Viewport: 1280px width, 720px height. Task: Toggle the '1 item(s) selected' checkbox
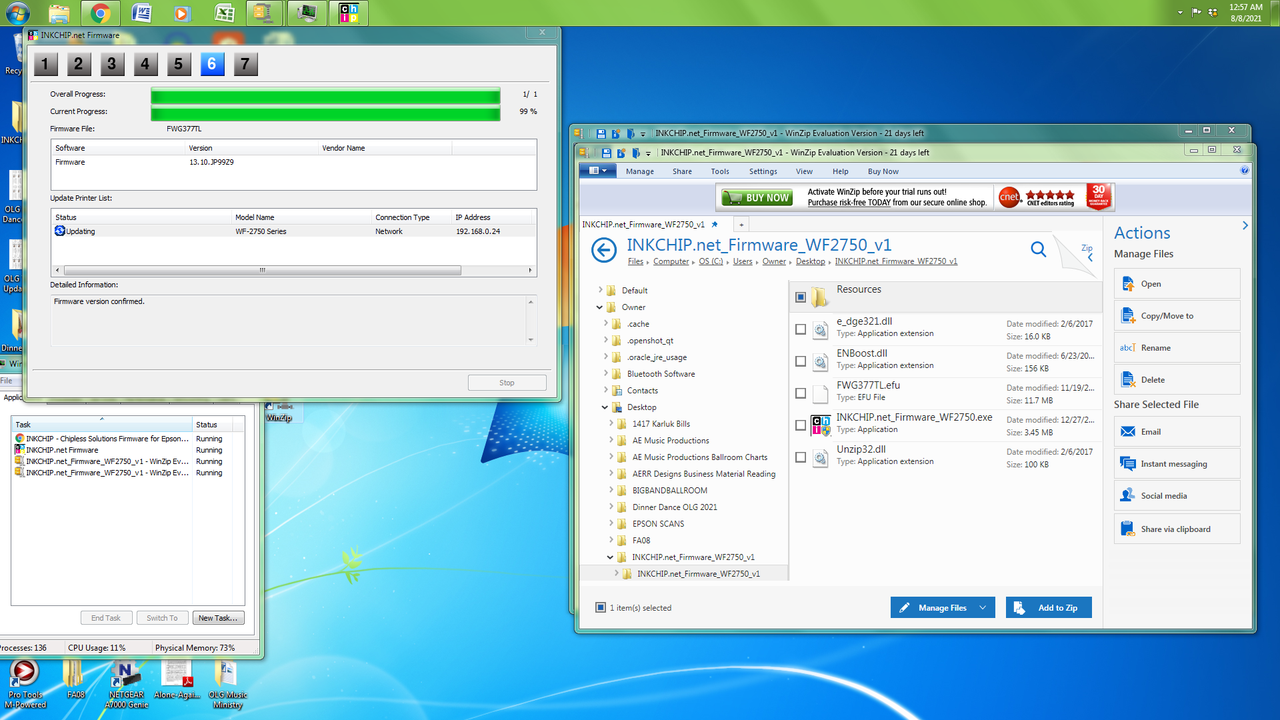pos(601,607)
